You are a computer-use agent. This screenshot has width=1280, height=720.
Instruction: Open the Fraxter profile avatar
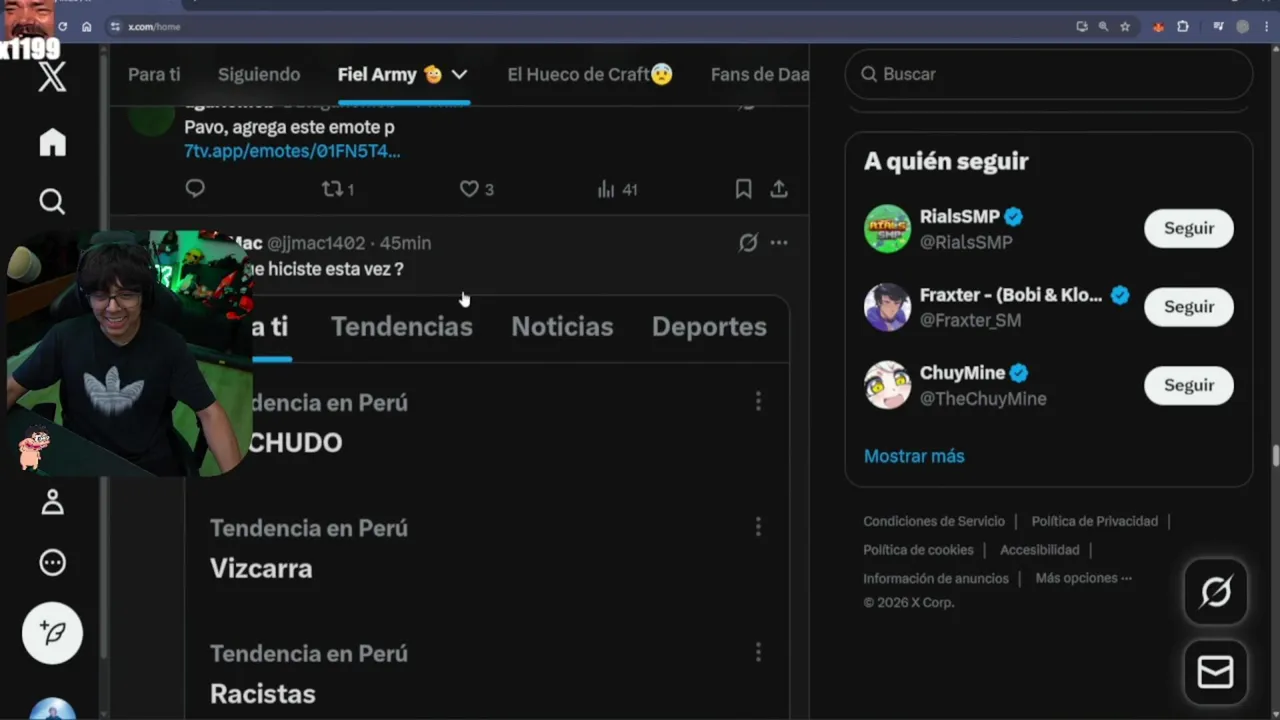[887, 306]
